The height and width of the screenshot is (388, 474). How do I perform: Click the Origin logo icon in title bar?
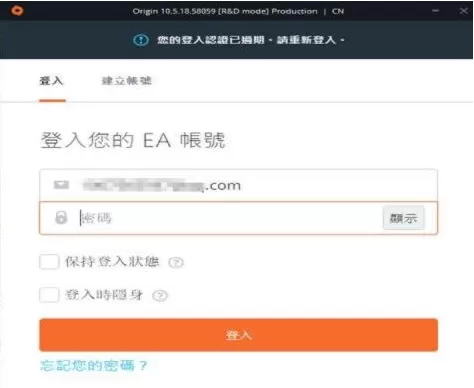coord(17,11)
